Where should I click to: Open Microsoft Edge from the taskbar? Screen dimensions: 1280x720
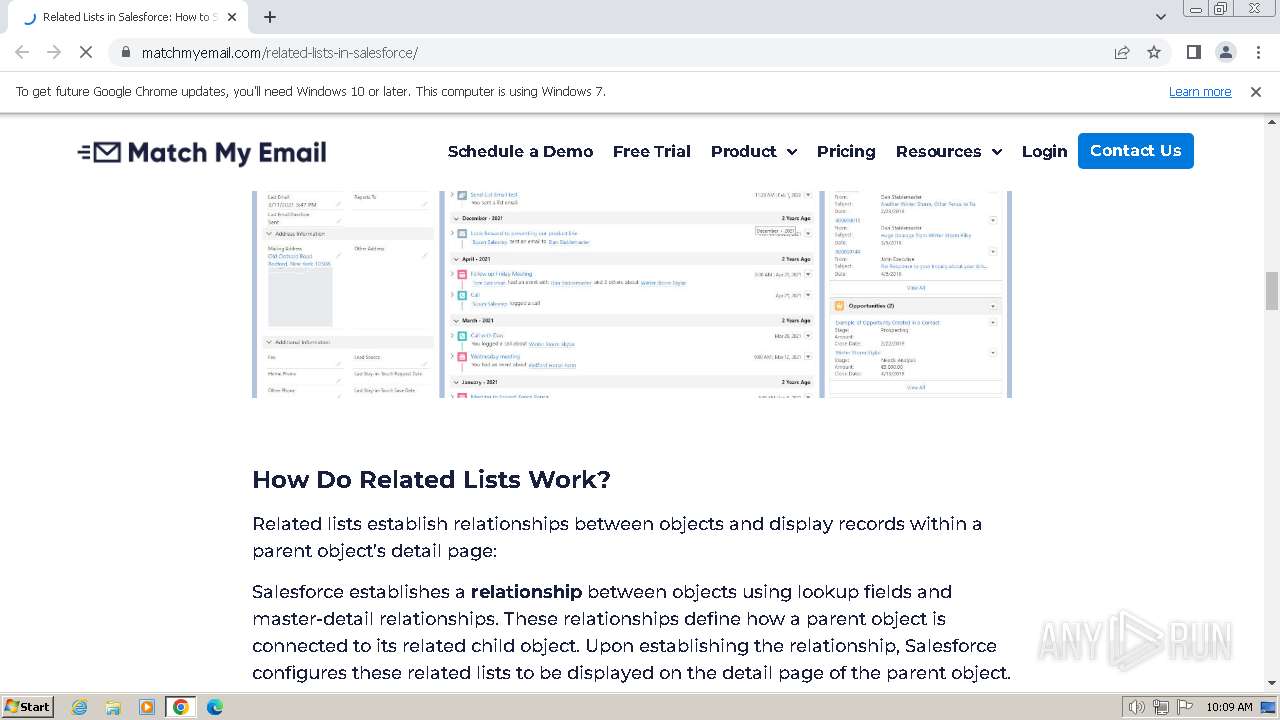[215, 707]
